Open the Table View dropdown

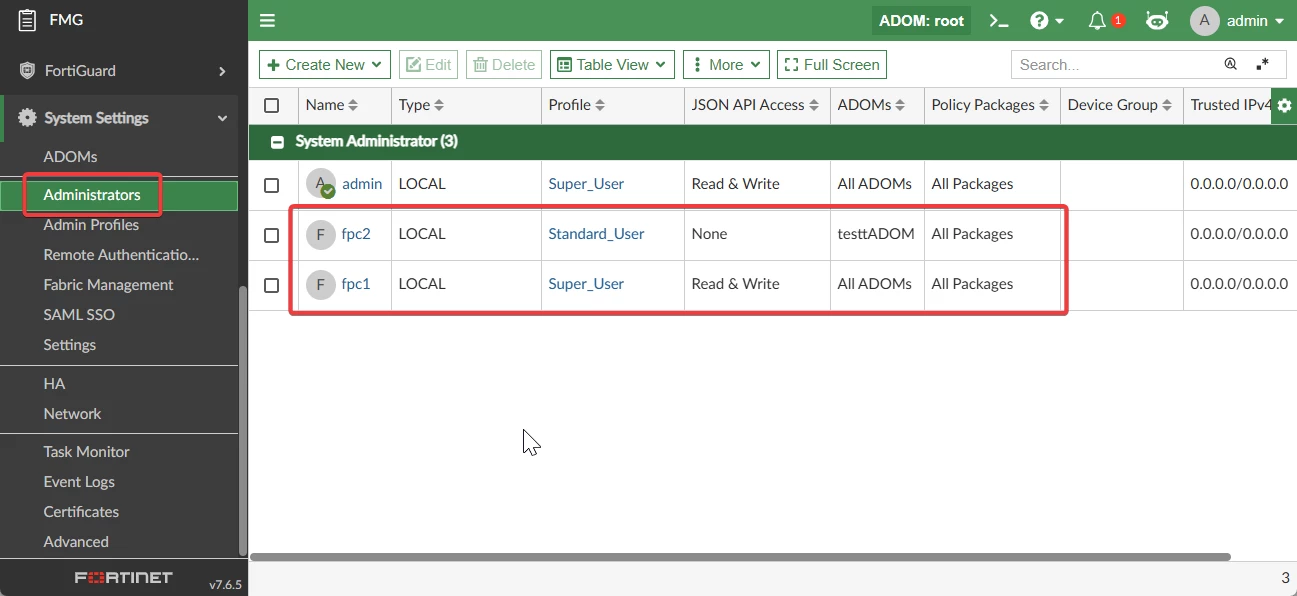point(612,64)
